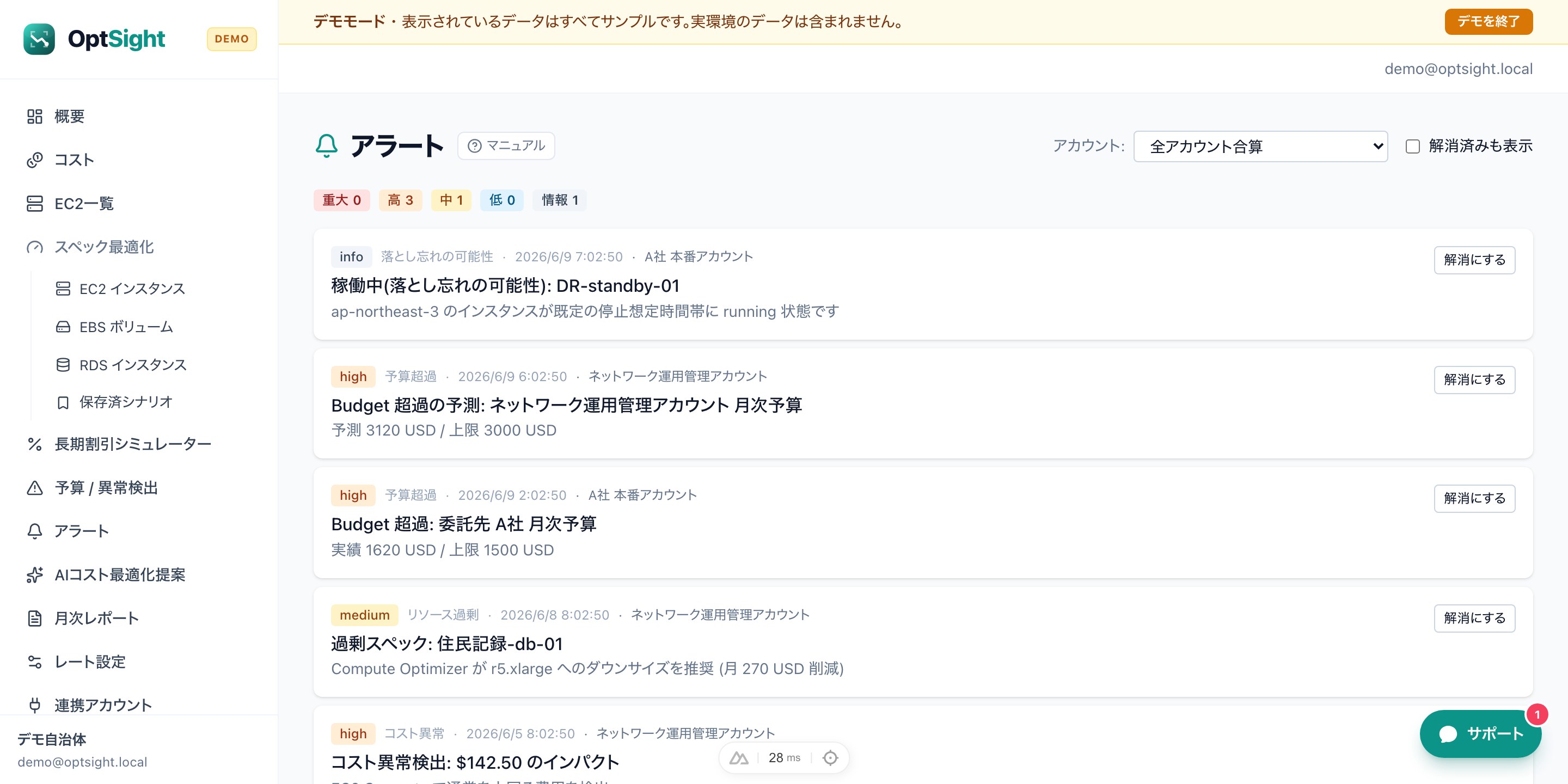Click the EC2一覧 server icon

(x=35, y=203)
